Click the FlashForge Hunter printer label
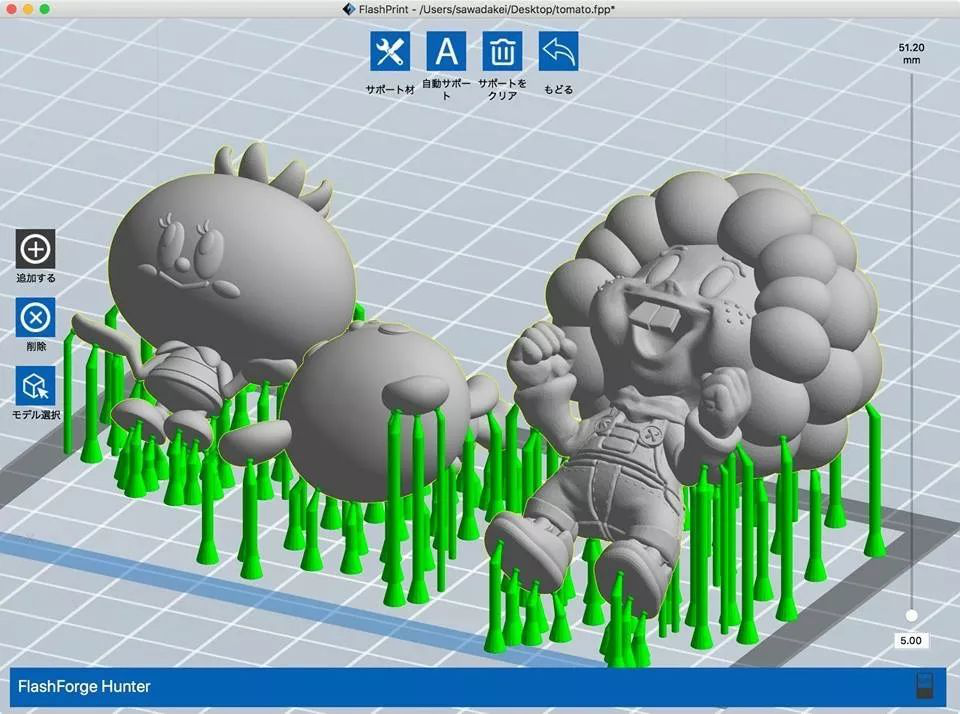Screen dimensions: 960x714 (x=84, y=686)
